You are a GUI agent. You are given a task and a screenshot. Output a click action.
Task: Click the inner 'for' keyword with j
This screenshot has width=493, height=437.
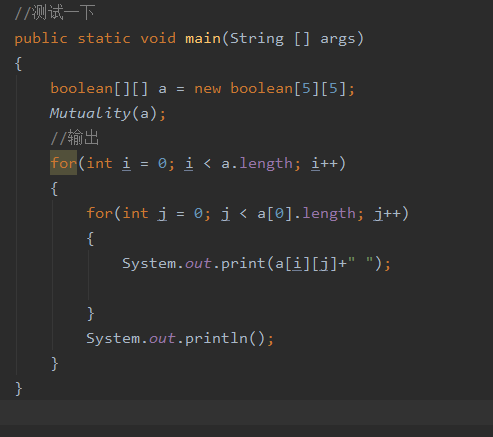[99, 213]
